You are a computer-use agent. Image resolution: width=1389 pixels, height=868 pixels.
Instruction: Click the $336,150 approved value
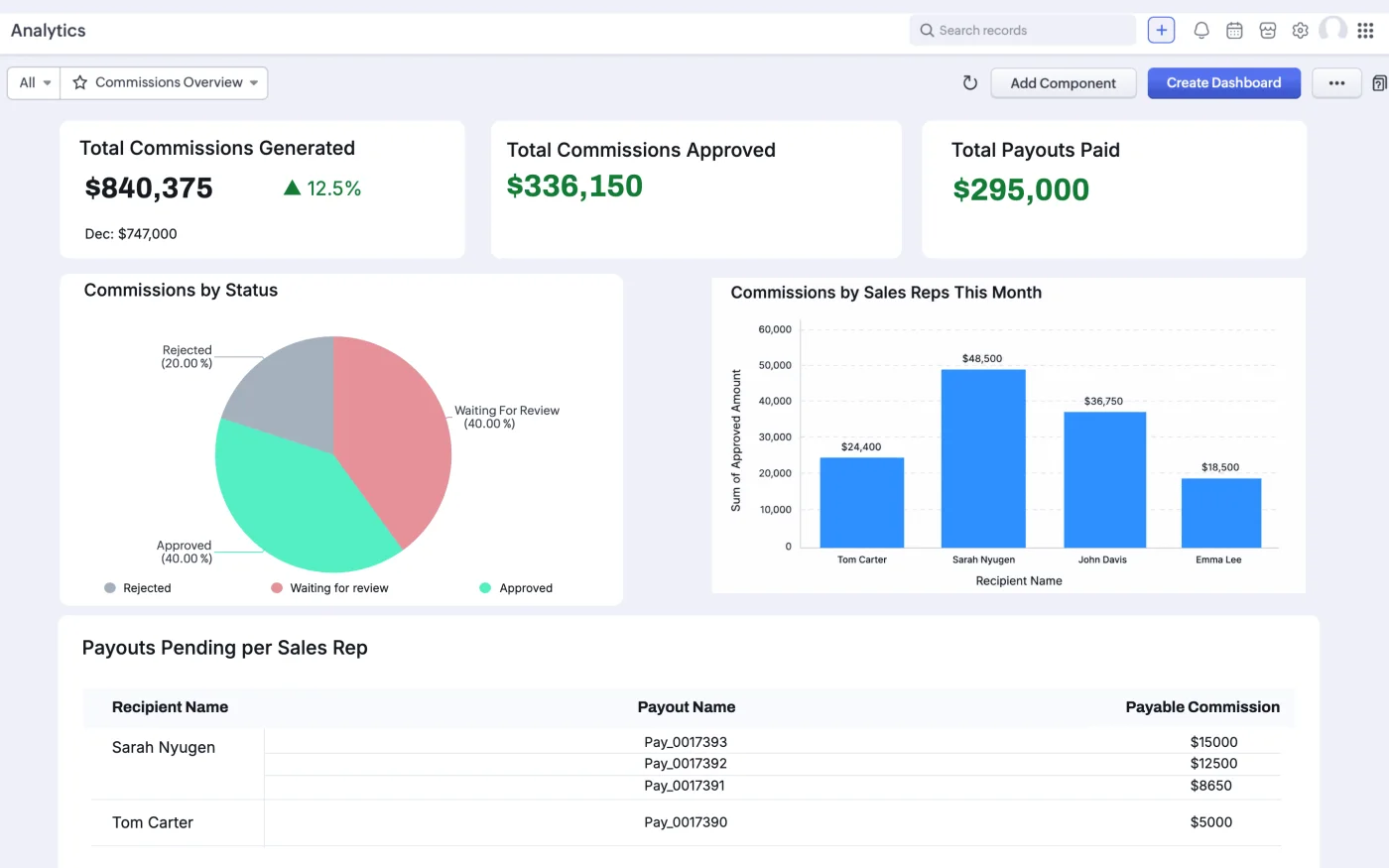[x=574, y=186]
